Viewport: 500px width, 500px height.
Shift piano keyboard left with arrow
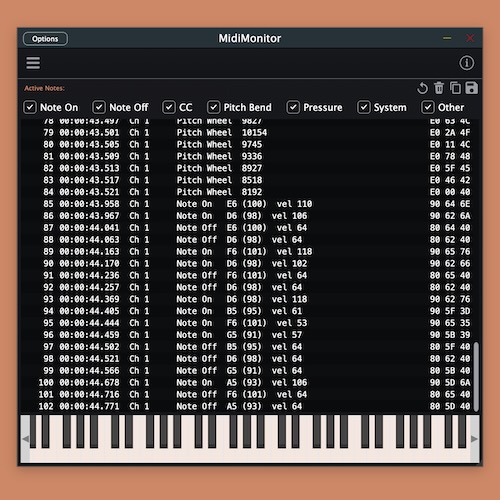coord(25,439)
